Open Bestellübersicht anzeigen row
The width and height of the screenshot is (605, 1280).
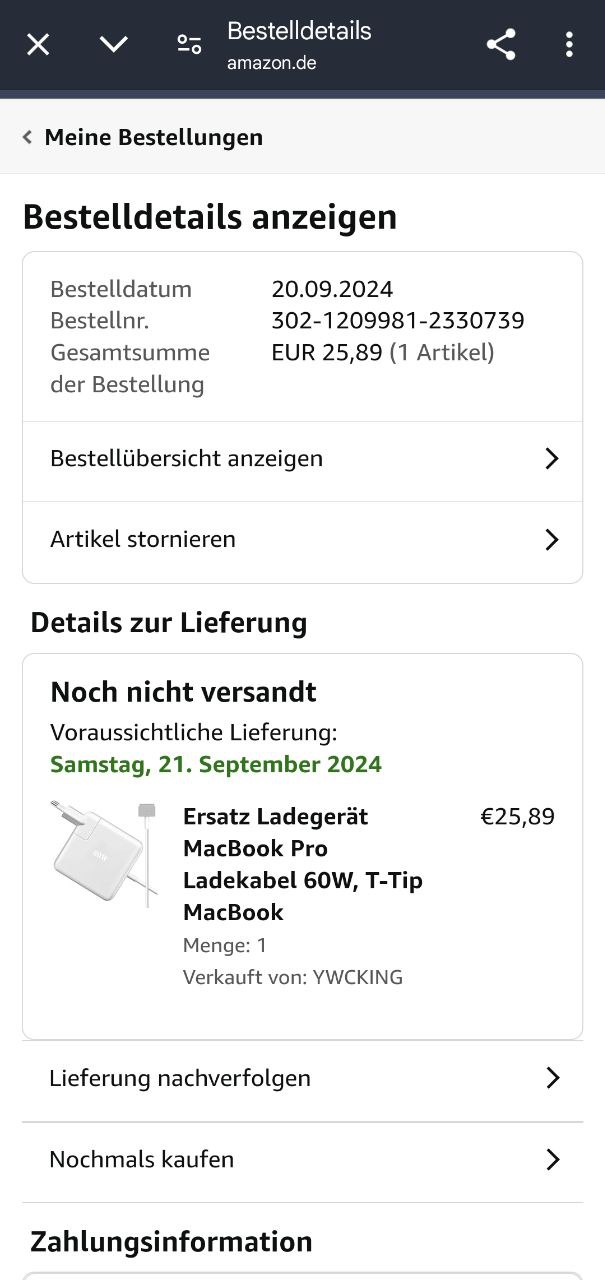(x=187, y=459)
